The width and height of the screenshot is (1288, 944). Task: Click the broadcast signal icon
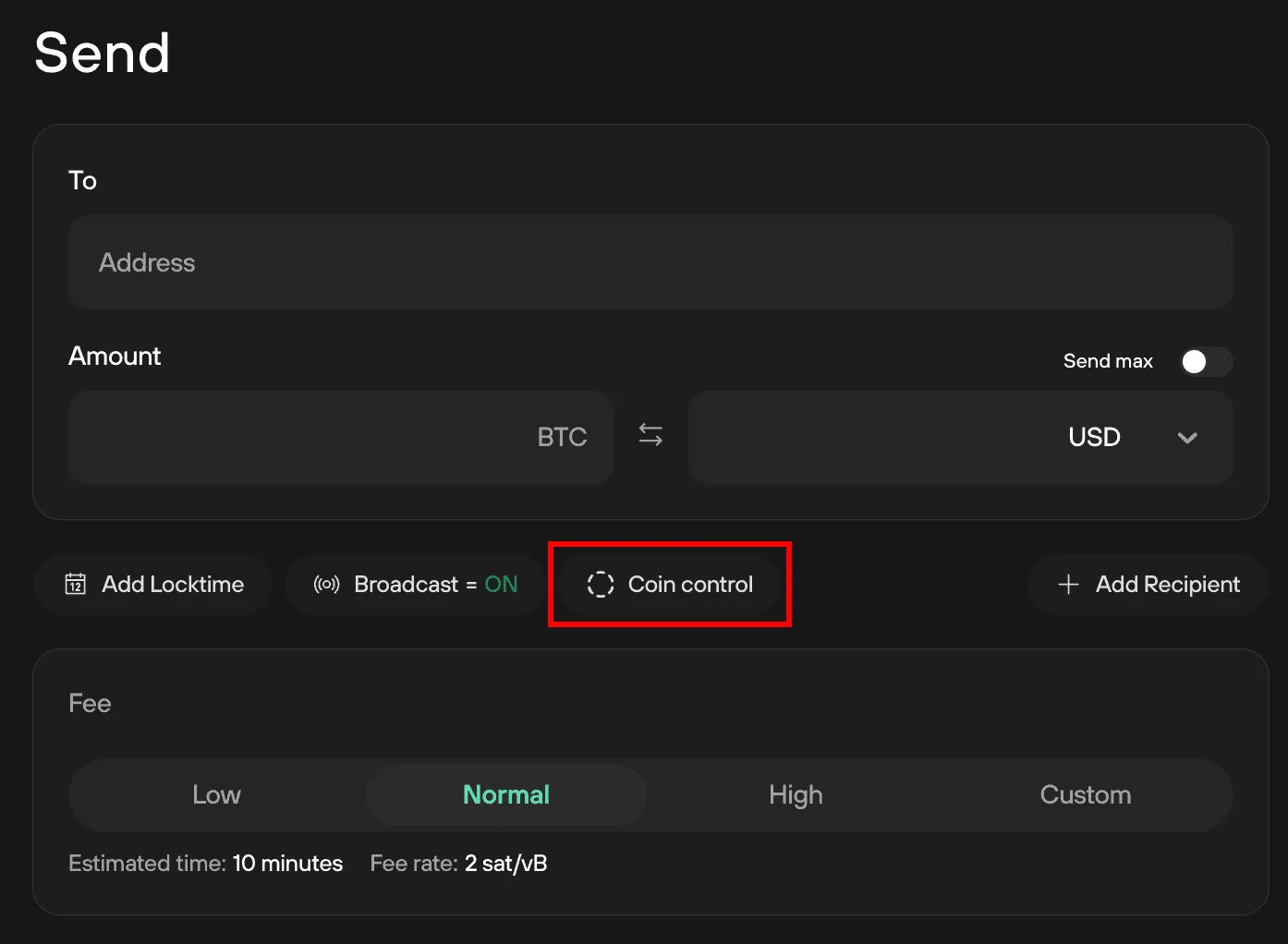point(326,584)
